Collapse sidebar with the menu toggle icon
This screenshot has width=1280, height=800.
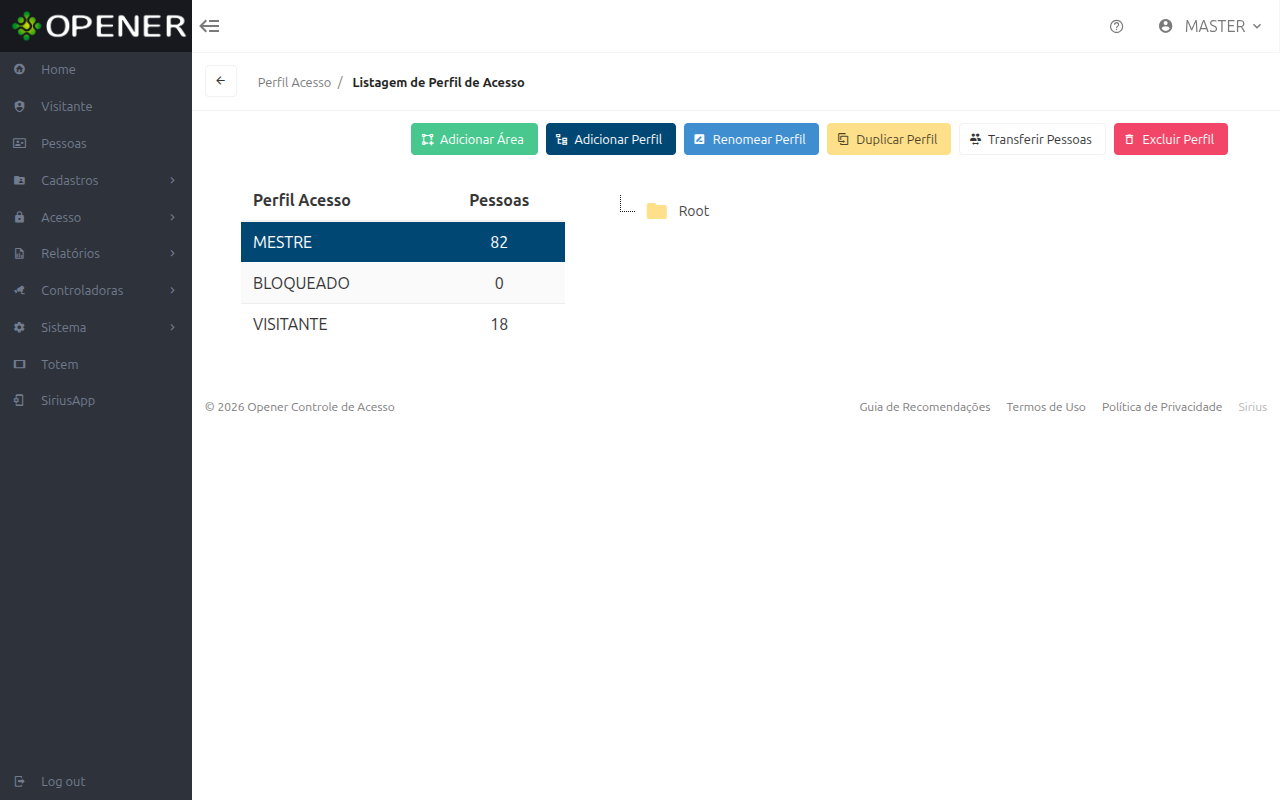coord(210,26)
